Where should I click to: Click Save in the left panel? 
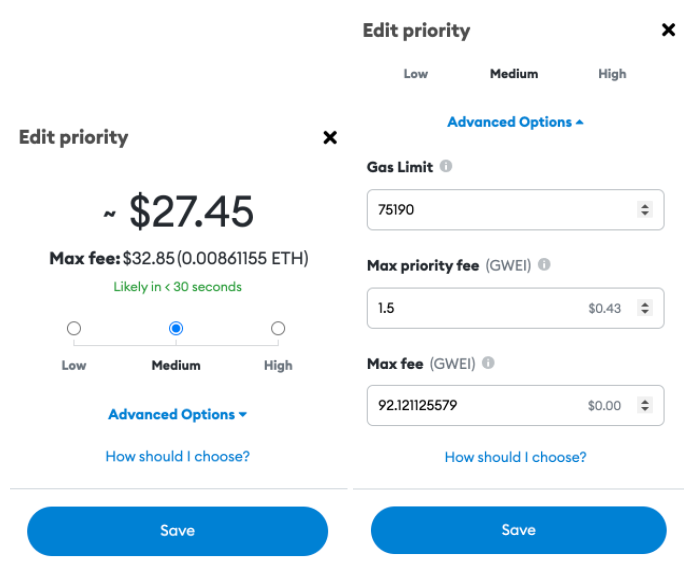click(x=178, y=531)
